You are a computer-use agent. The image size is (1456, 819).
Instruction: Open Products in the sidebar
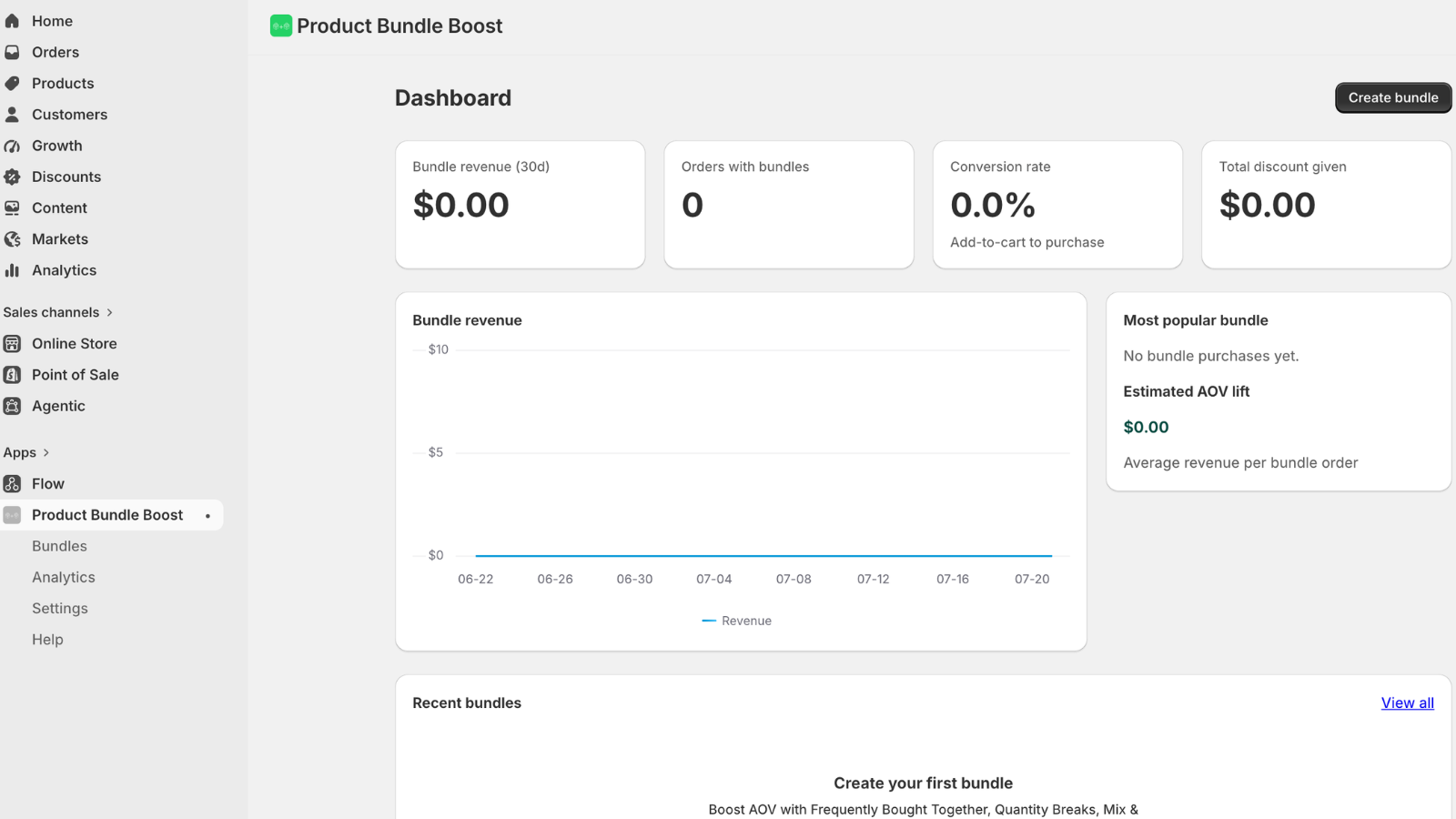[63, 83]
